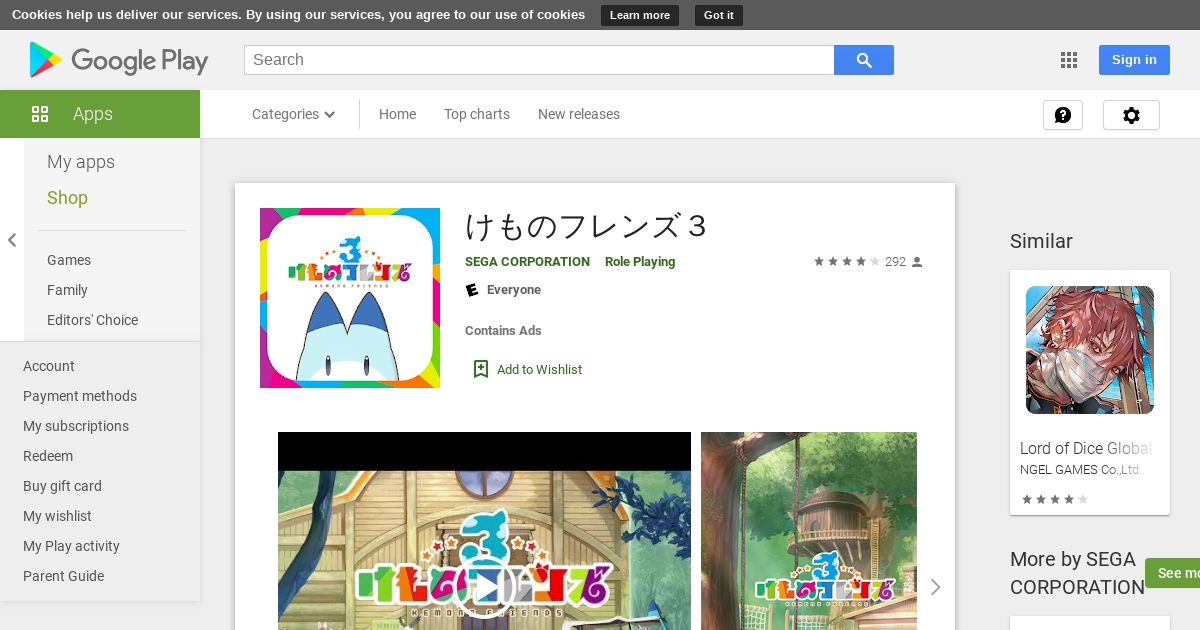Click the Redeem link
This screenshot has width=1200, height=630.
(x=48, y=456)
